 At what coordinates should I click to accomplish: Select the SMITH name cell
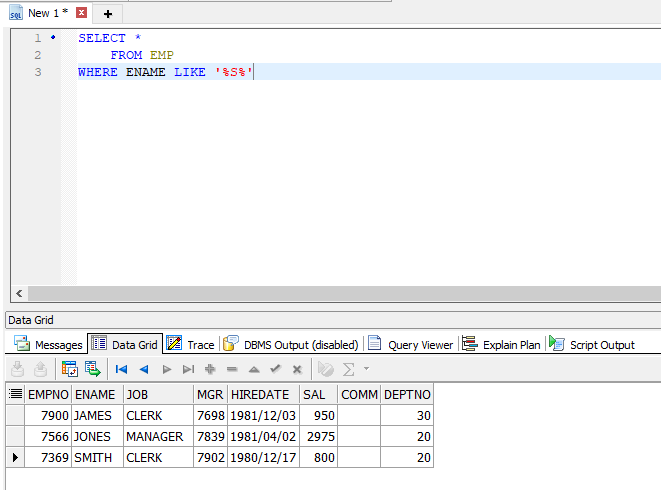click(x=97, y=458)
